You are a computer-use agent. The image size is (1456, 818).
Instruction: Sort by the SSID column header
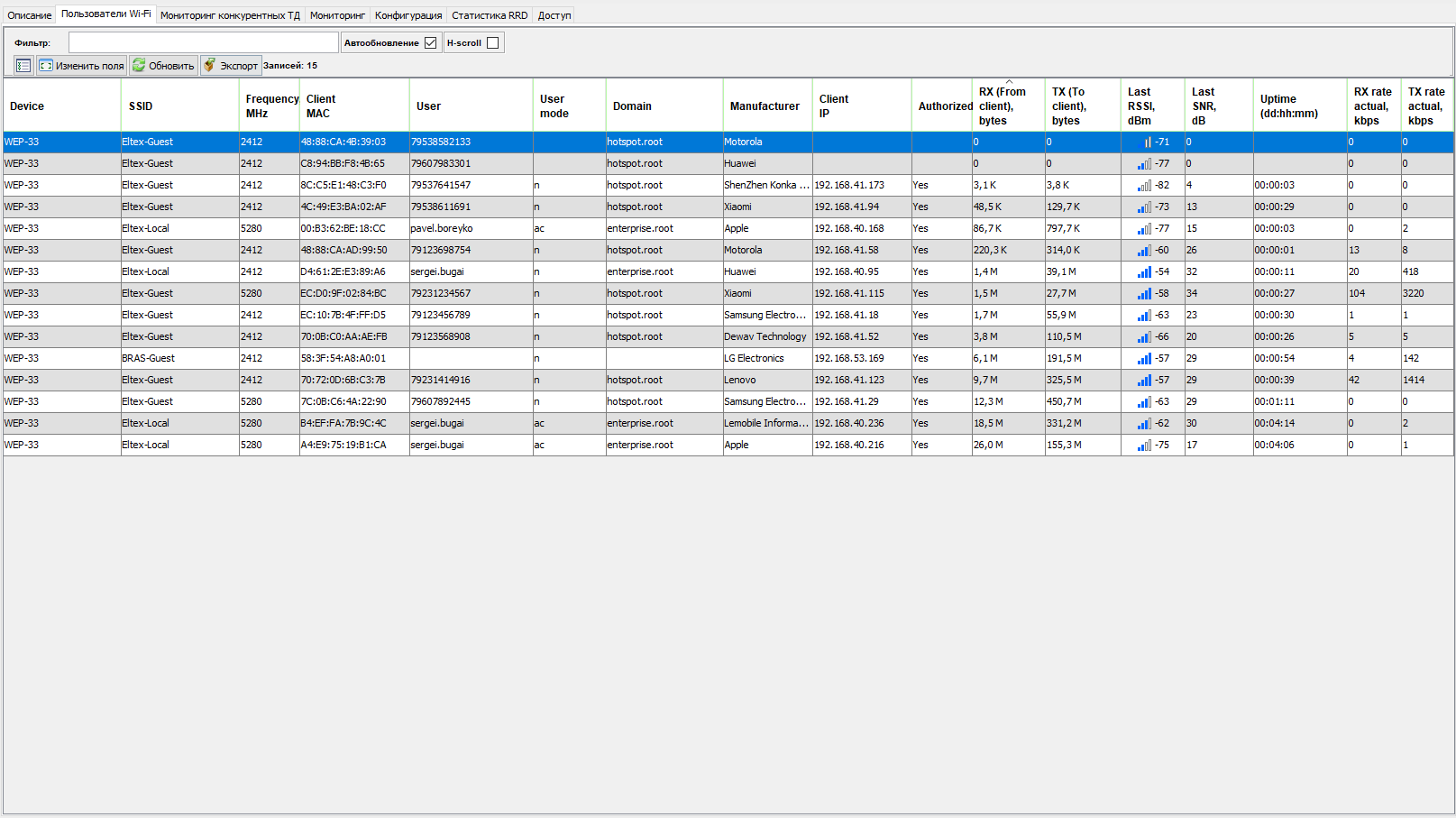[180, 106]
